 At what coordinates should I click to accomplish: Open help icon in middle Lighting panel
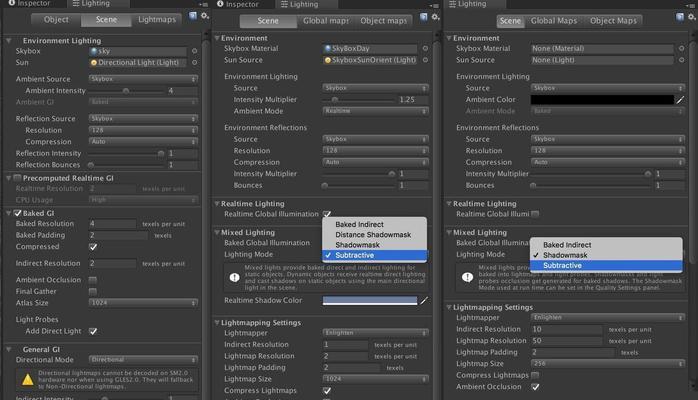(424, 17)
